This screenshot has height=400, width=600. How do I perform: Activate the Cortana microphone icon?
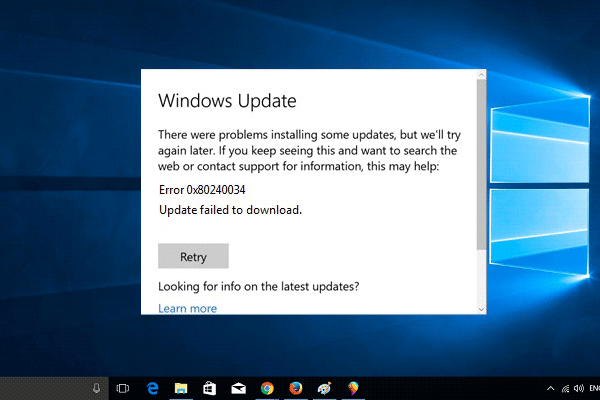tap(97, 387)
